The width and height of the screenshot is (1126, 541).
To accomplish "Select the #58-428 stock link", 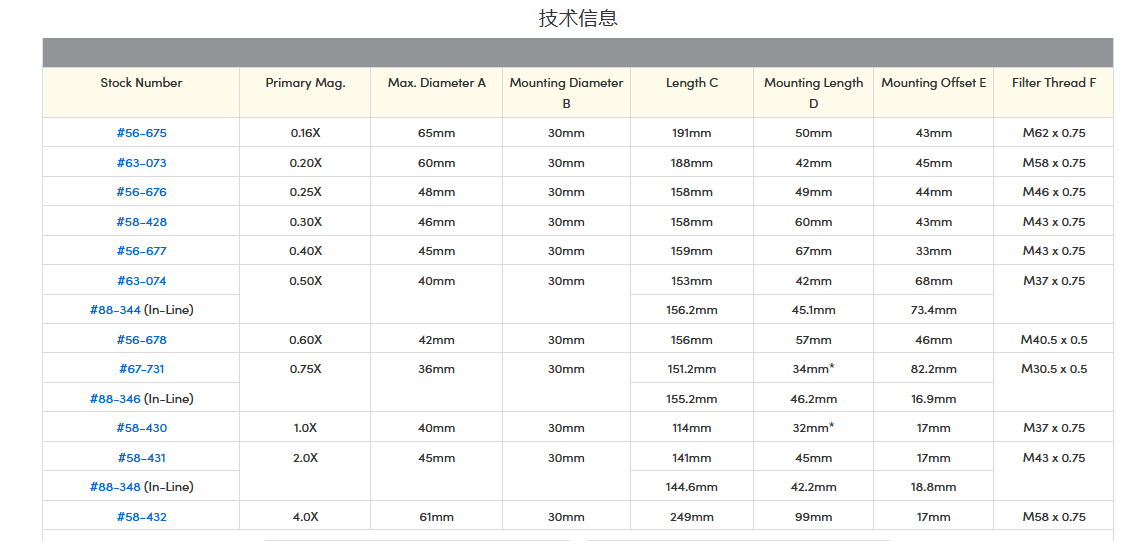I will tap(141, 222).
